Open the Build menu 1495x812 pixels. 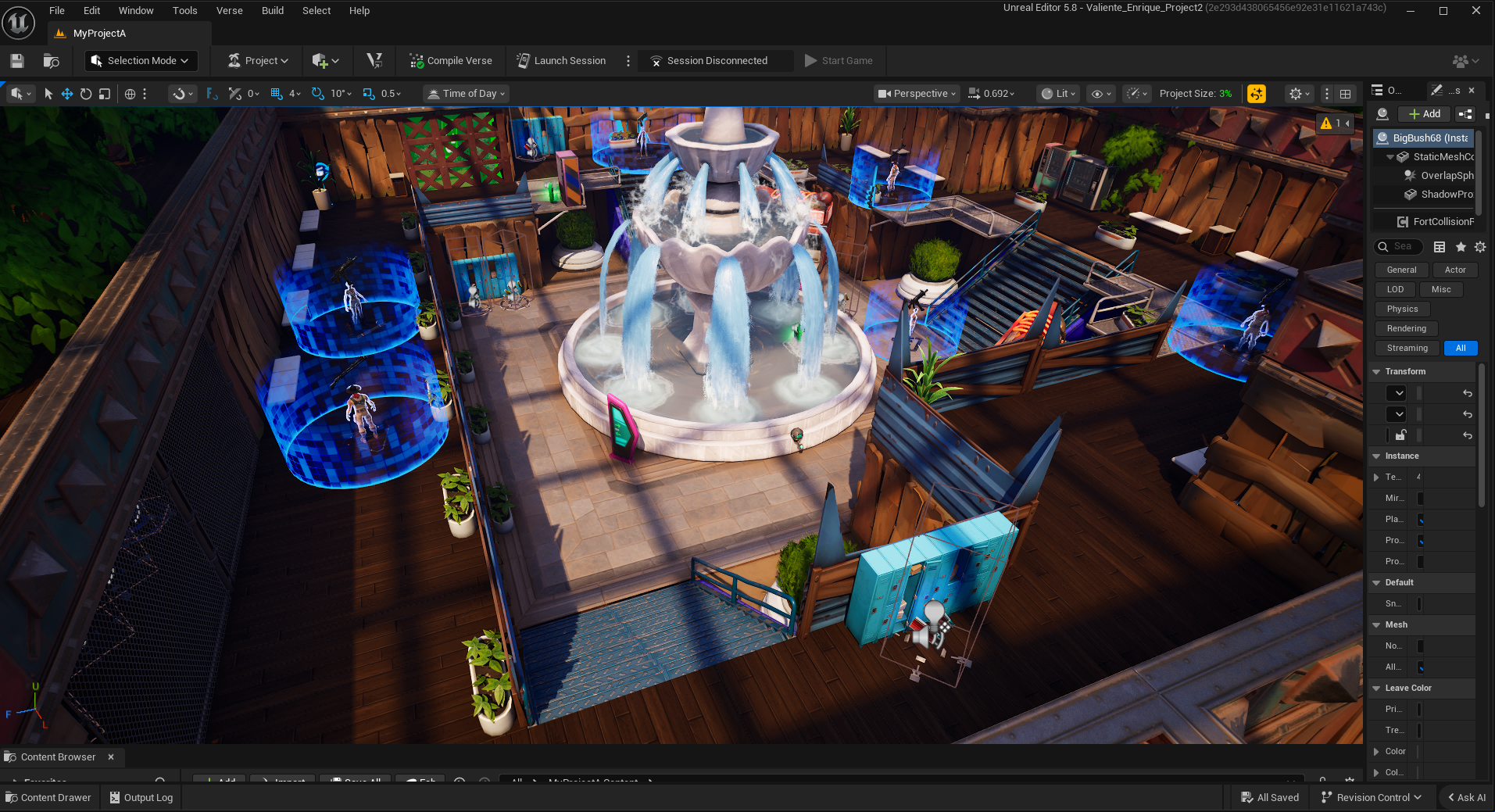point(273,10)
